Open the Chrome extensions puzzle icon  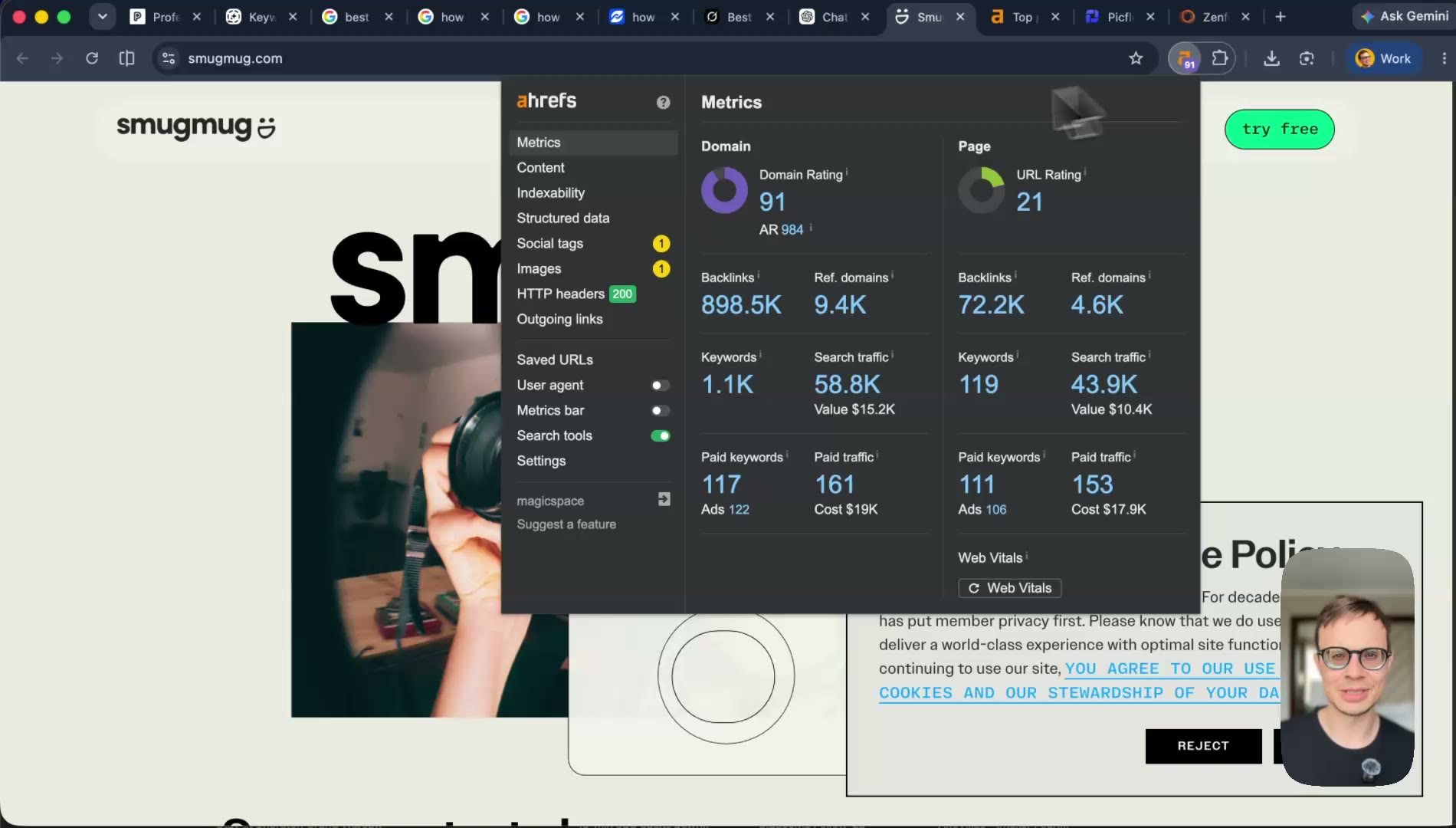(x=1219, y=58)
